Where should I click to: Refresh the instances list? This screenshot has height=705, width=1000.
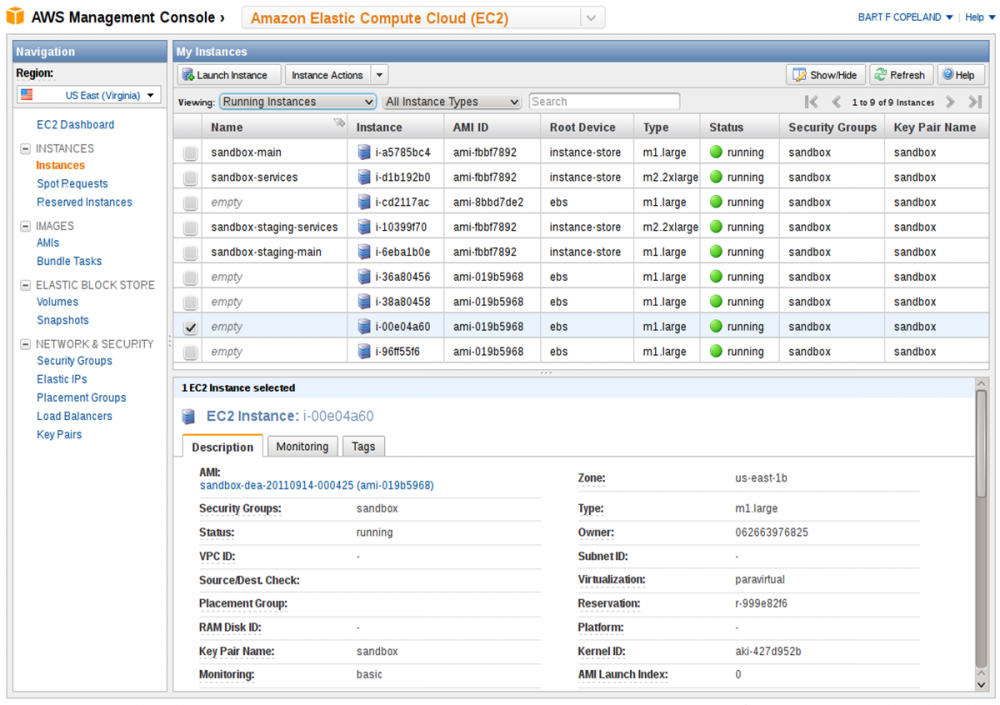click(901, 75)
